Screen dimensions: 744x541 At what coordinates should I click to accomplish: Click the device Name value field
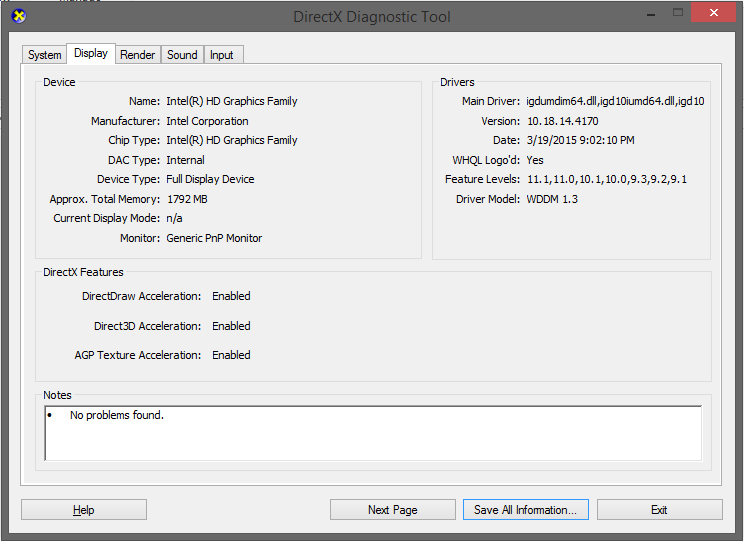pos(232,101)
